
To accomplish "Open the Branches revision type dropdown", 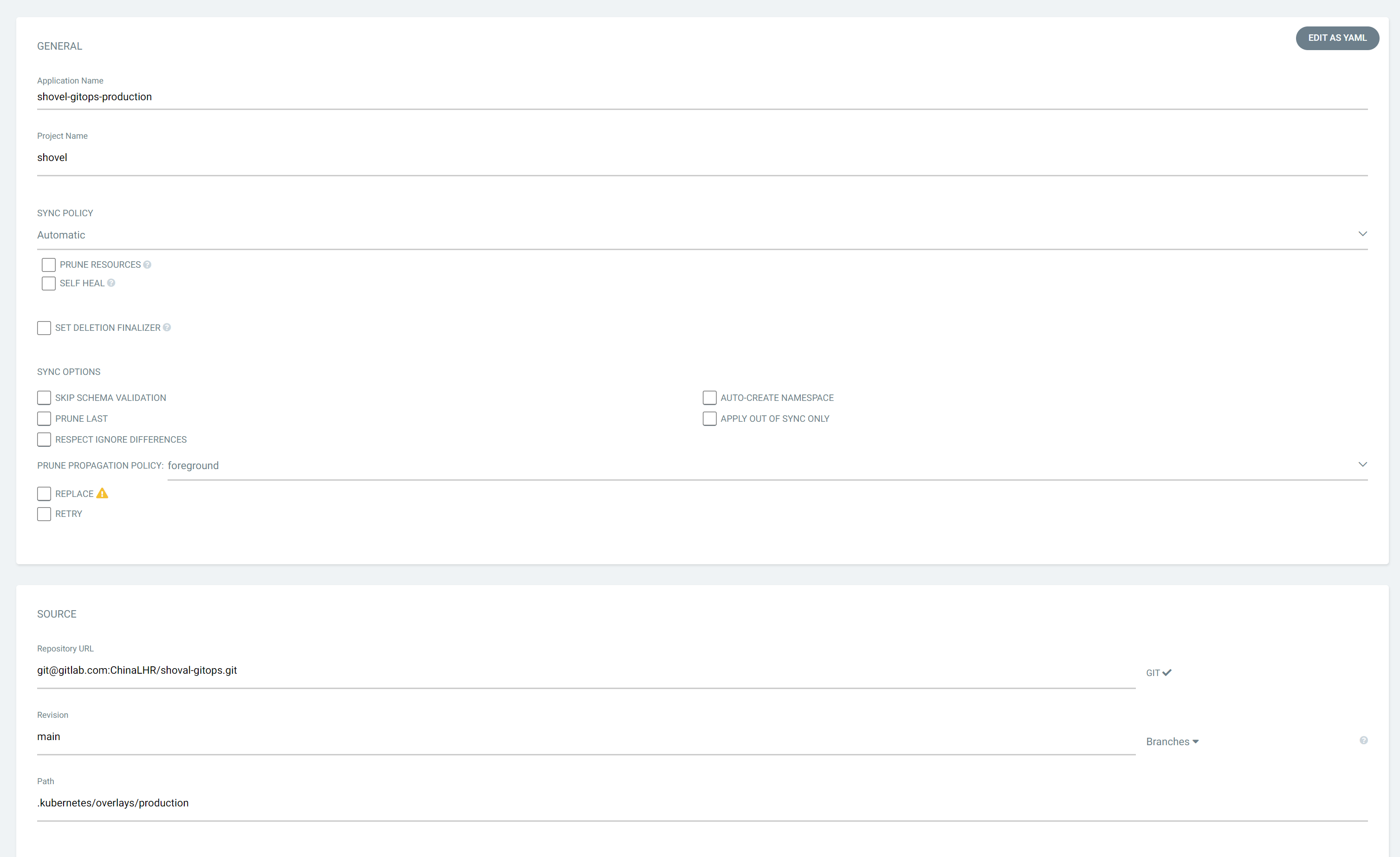I will click(1172, 741).
